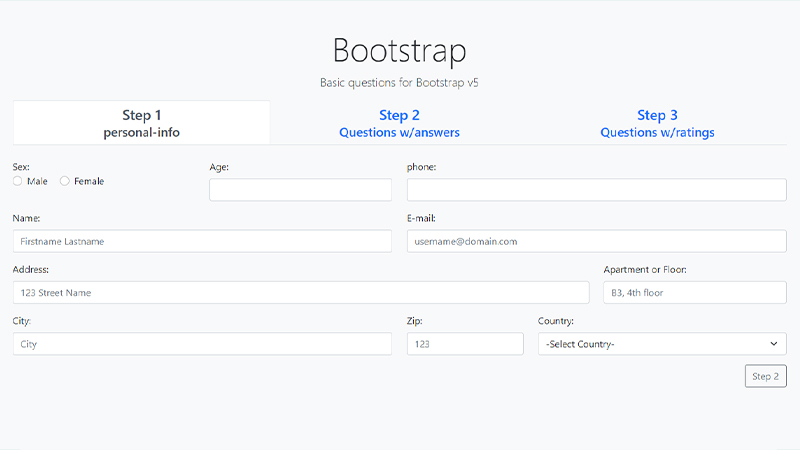Image resolution: width=800 pixels, height=450 pixels.
Task: Click the City input field
Action: click(202, 344)
